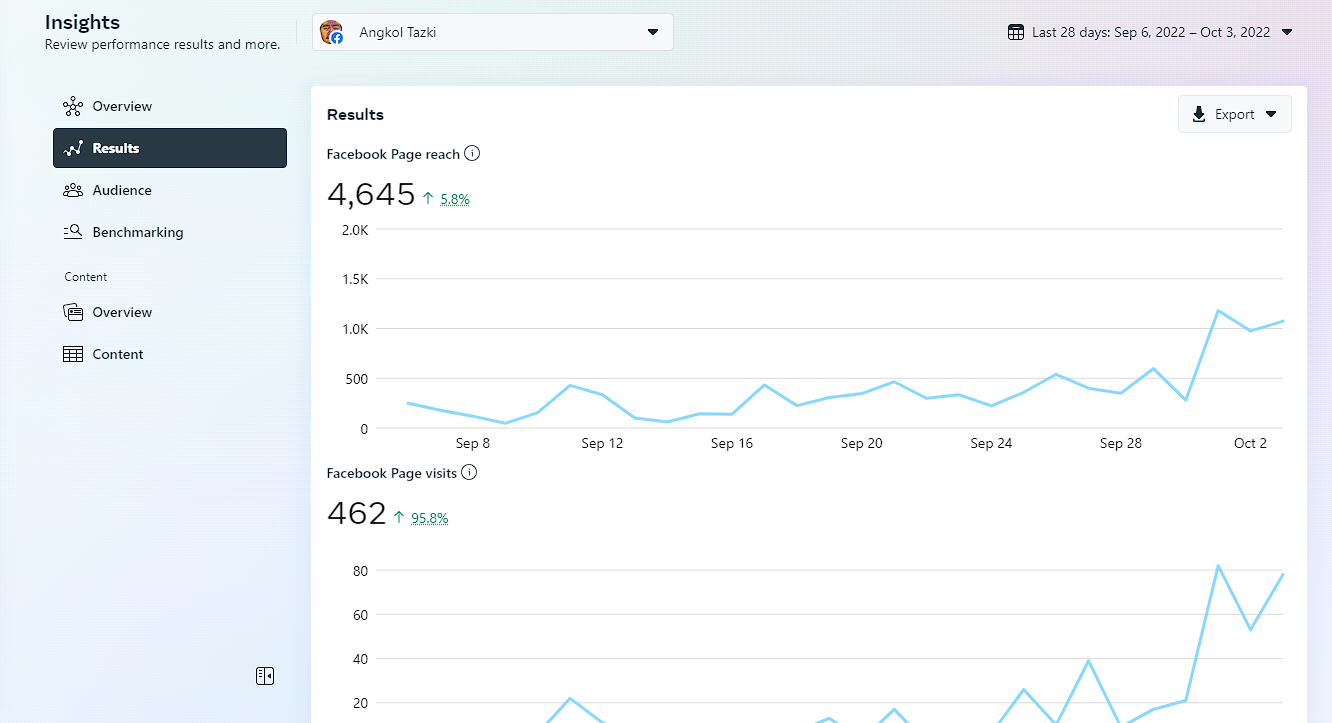Image resolution: width=1332 pixels, height=723 pixels.
Task: Click the Benchmarking search icon
Action: (72, 232)
